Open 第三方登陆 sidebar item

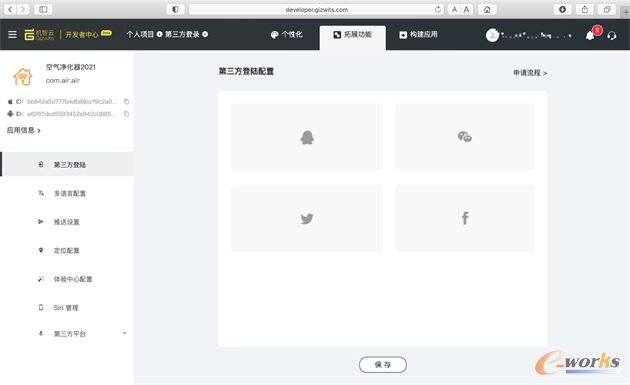point(67,164)
